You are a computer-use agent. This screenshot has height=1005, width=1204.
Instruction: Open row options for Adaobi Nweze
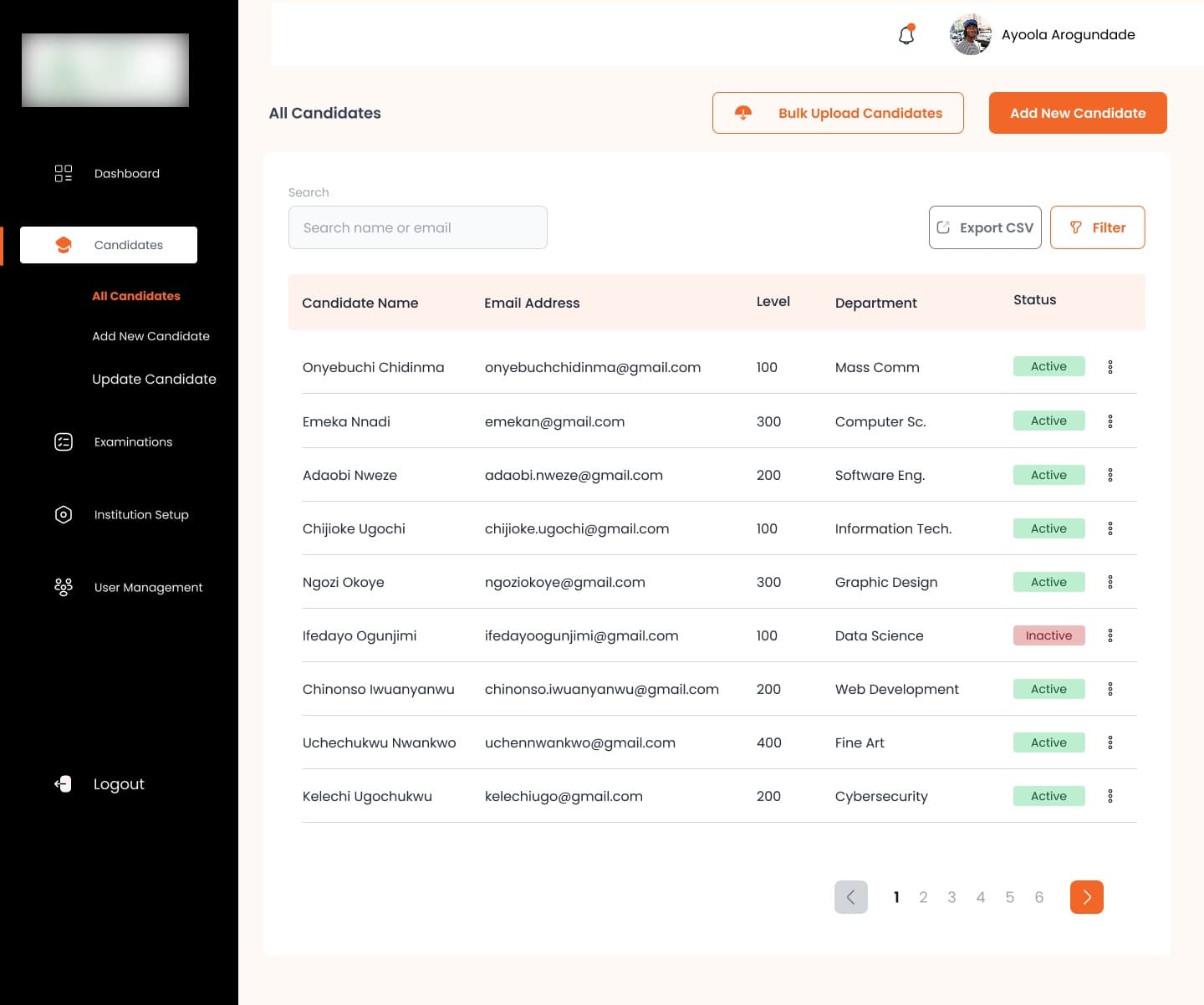pos(1110,475)
